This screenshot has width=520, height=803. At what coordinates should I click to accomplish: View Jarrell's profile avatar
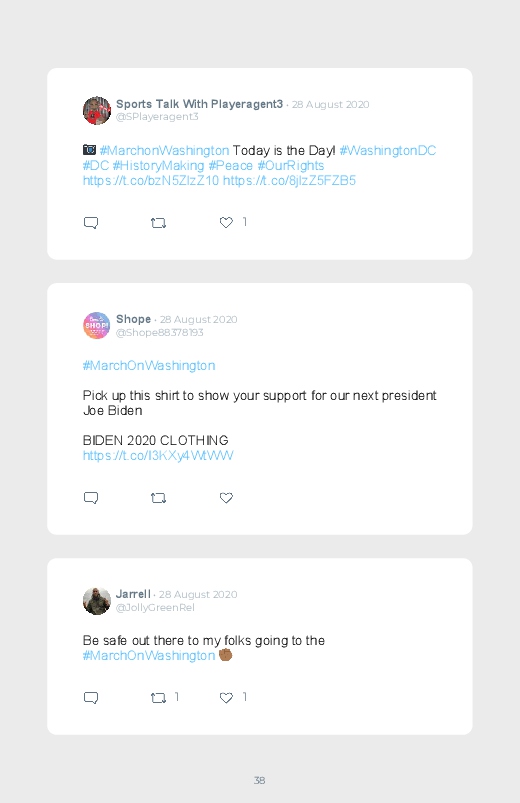pos(97,601)
